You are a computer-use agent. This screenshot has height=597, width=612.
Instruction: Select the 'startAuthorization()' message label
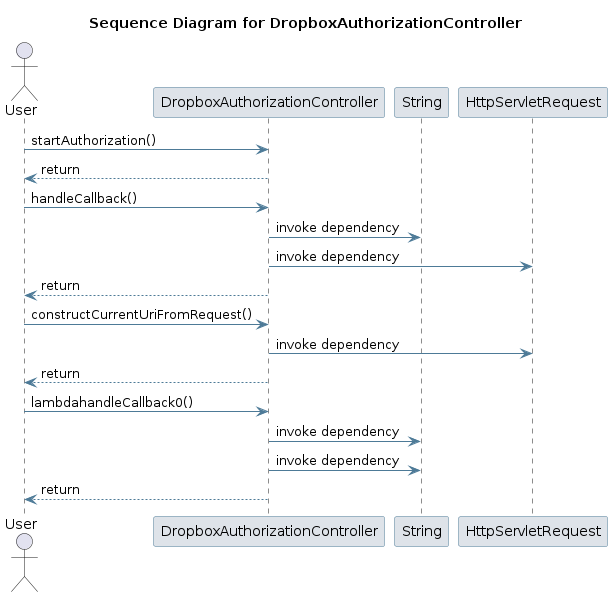tap(94, 140)
